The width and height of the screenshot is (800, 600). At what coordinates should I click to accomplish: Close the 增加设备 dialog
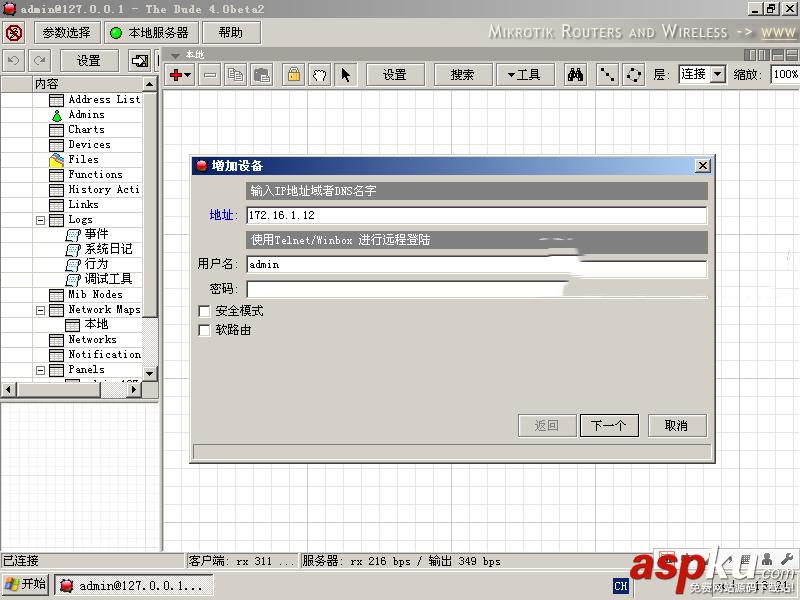point(703,166)
